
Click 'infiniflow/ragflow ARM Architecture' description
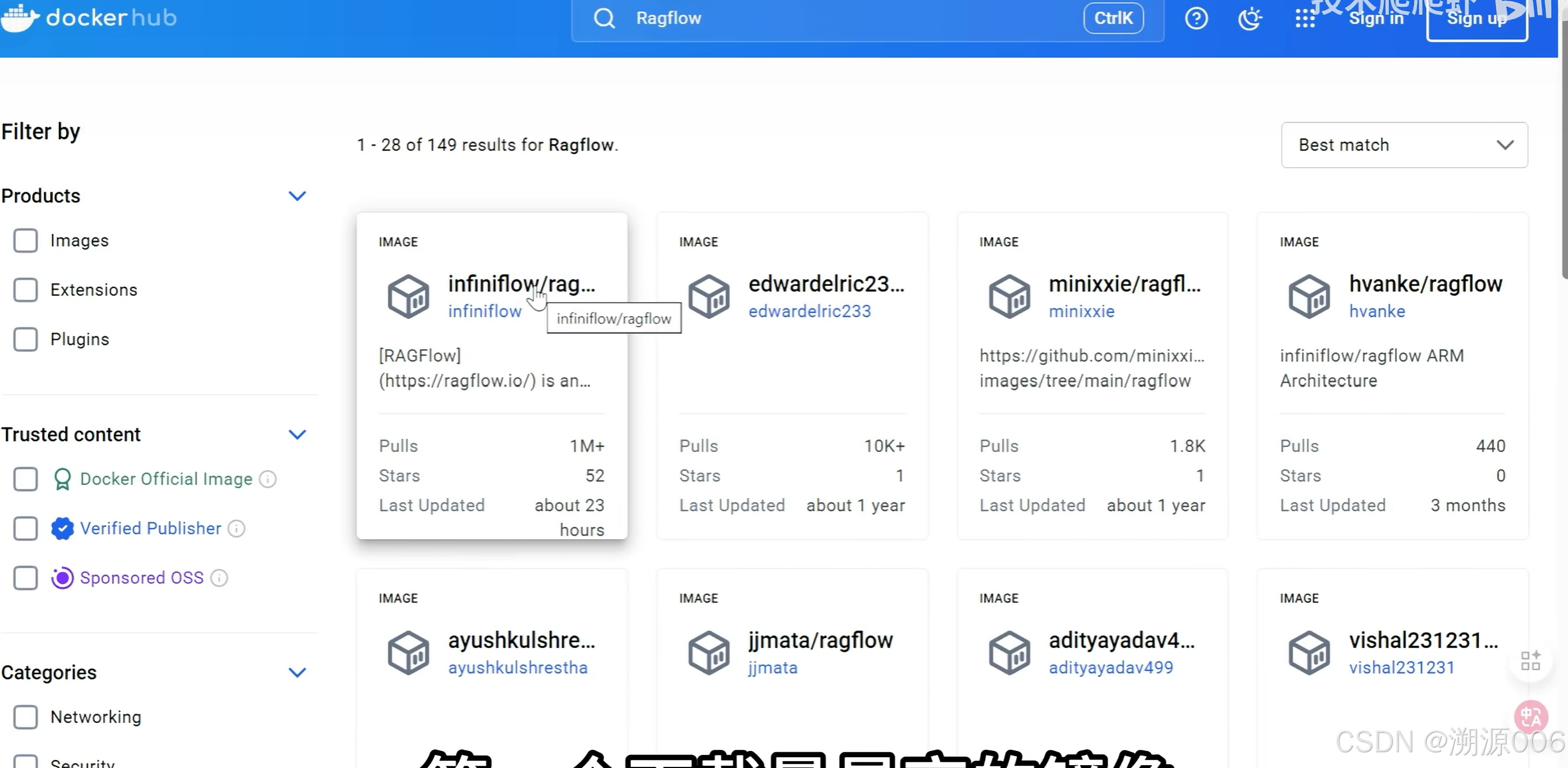pos(1372,368)
